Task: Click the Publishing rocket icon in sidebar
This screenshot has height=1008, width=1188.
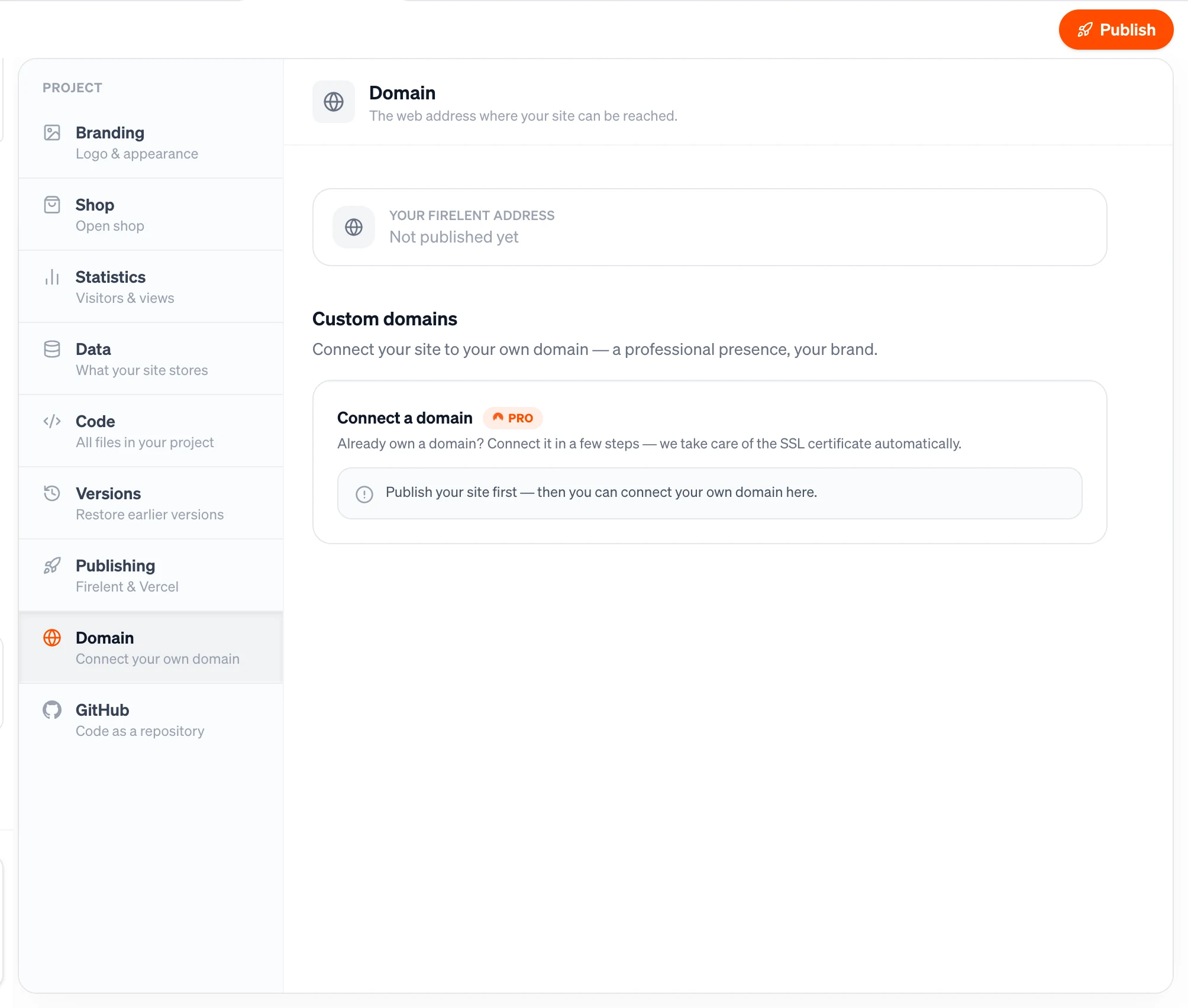Action: coord(52,566)
